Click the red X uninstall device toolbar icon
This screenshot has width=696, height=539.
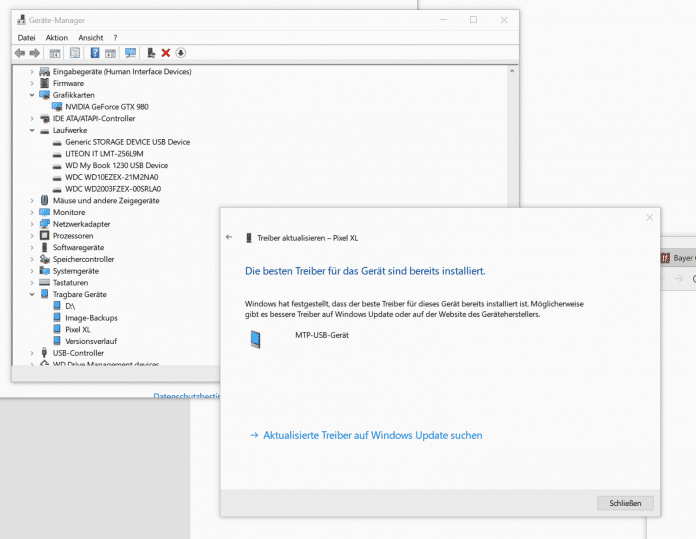click(x=166, y=53)
